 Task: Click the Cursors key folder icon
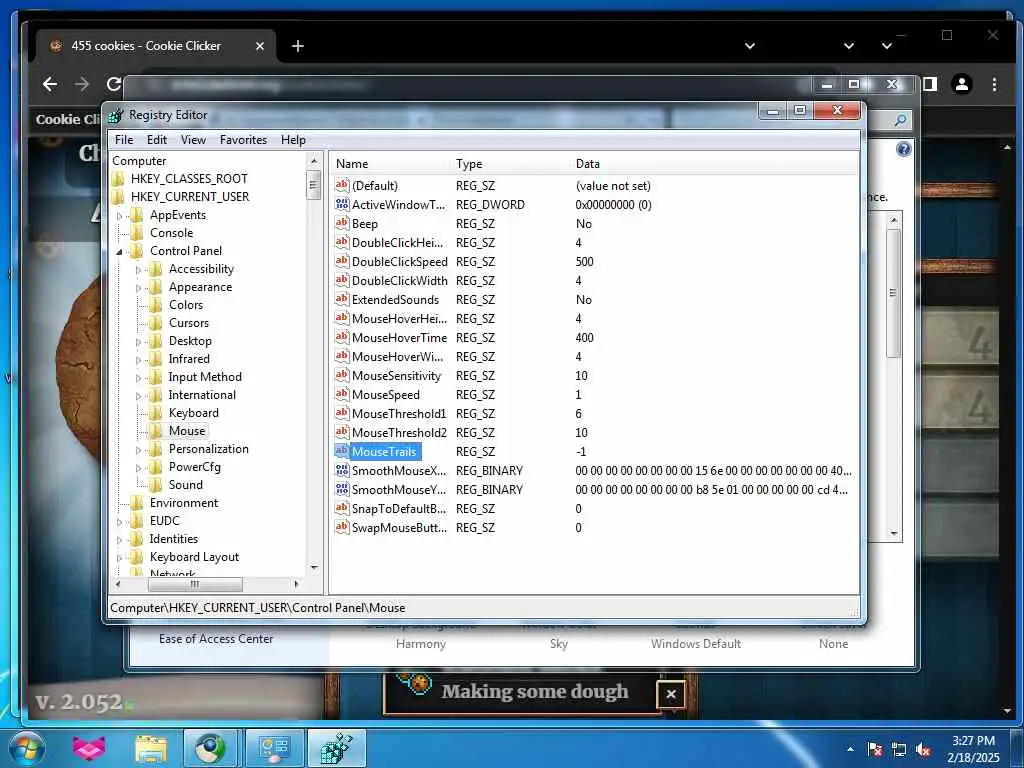click(x=155, y=323)
